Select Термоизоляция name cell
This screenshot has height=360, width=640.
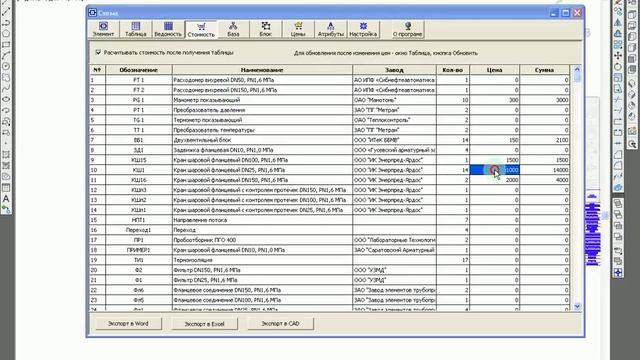coord(262,260)
